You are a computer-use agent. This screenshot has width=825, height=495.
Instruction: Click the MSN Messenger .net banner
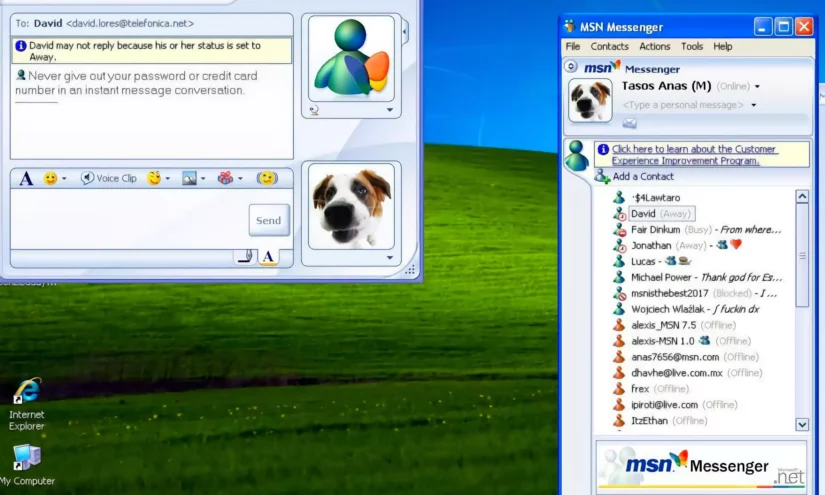tap(701, 466)
